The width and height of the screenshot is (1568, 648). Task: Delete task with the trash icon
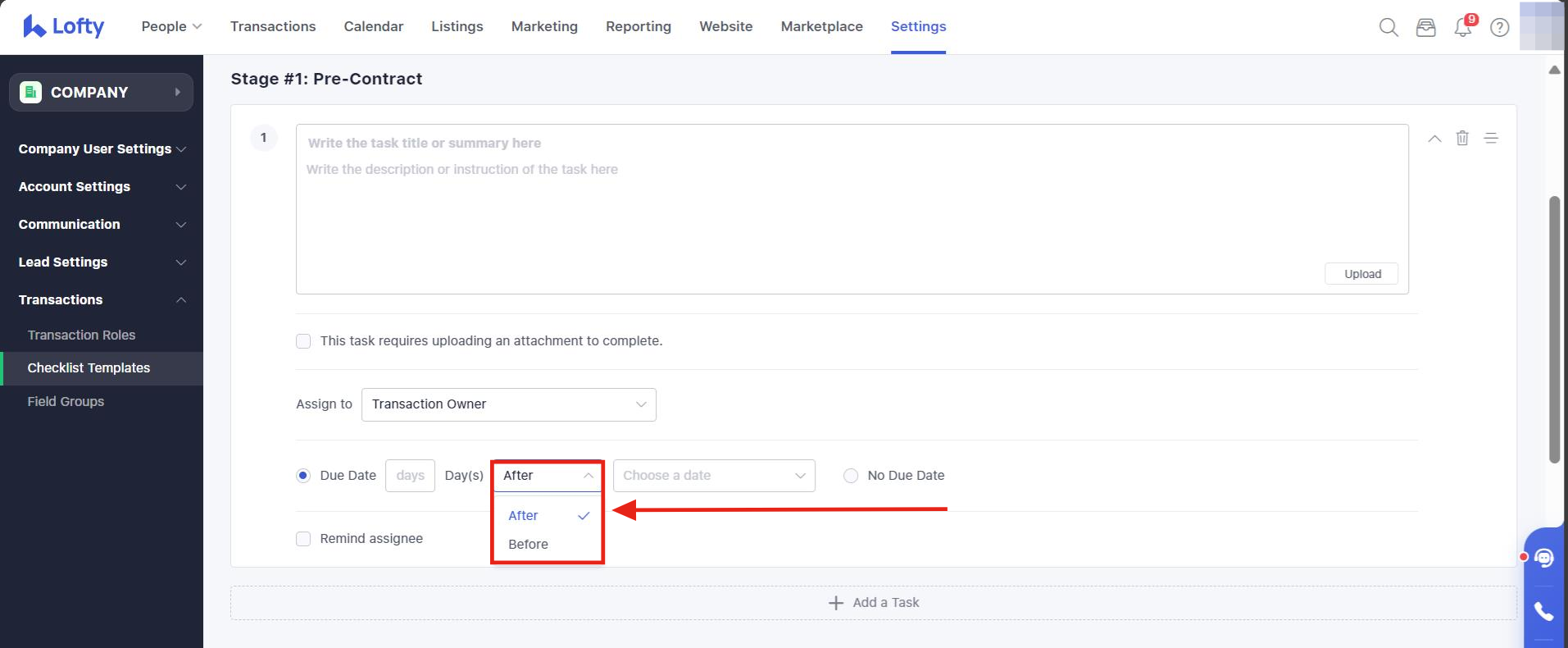[x=1462, y=138]
